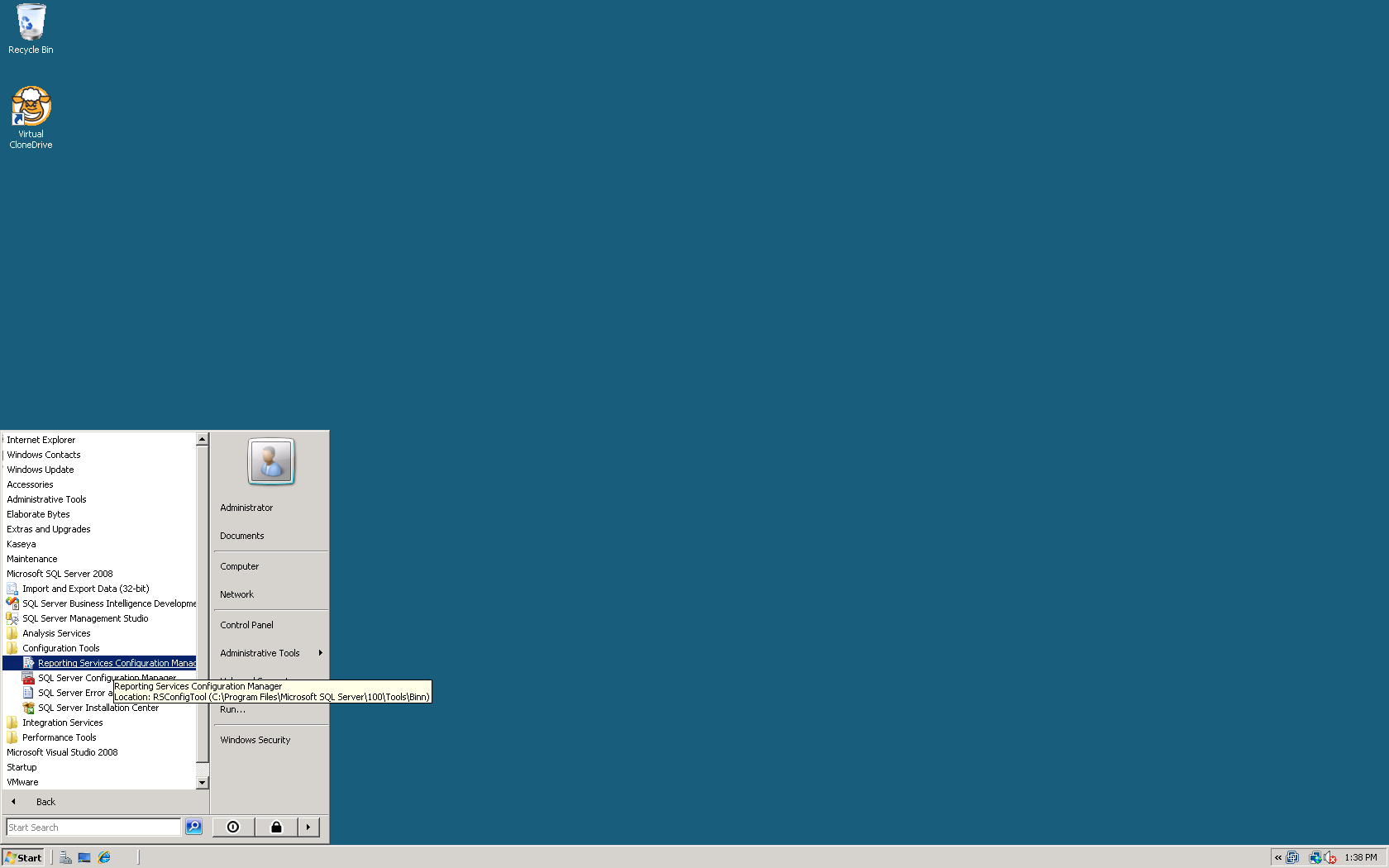The width and height of the screenshot is (1389, 868).
Task: Open SQL Server Installation Center
Action: click(x=99, y=708)
